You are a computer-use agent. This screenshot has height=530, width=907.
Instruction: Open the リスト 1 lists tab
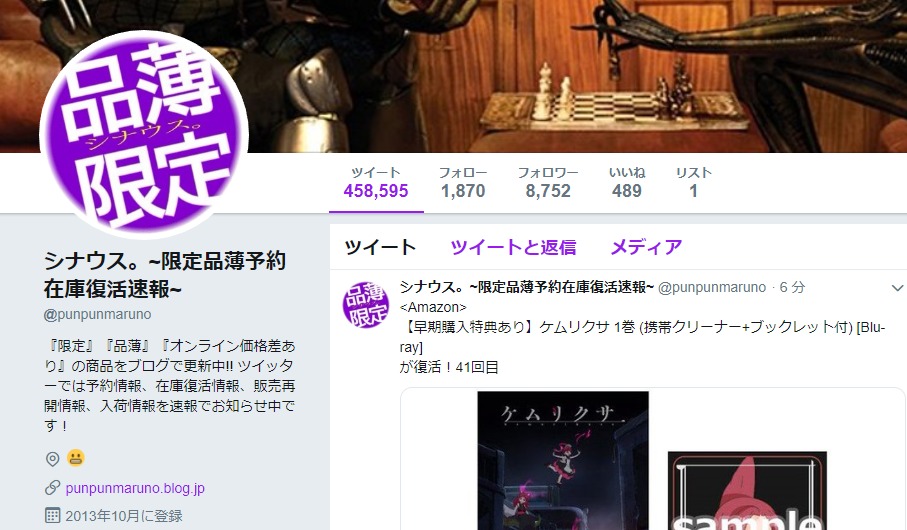(x=694, y=183)
